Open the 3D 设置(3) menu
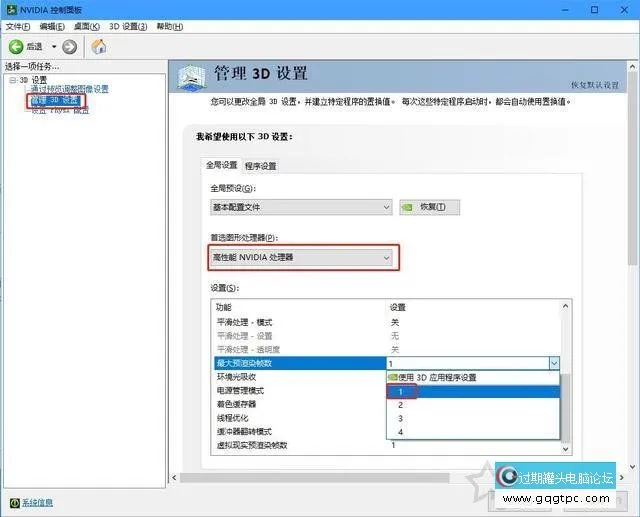Viewport: 640px width, 517px height. click(128, 27)
